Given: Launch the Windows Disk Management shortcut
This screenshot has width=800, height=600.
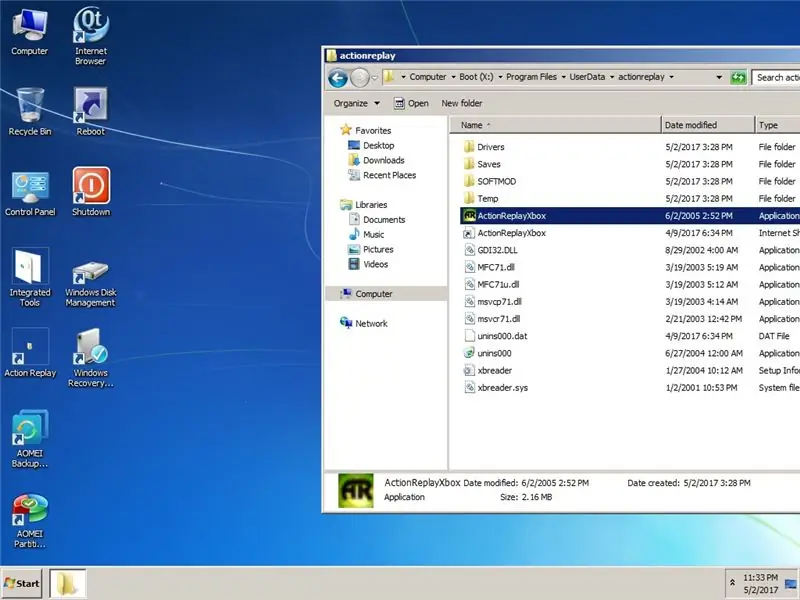Looking at the screenshot, I should [91, 282].
